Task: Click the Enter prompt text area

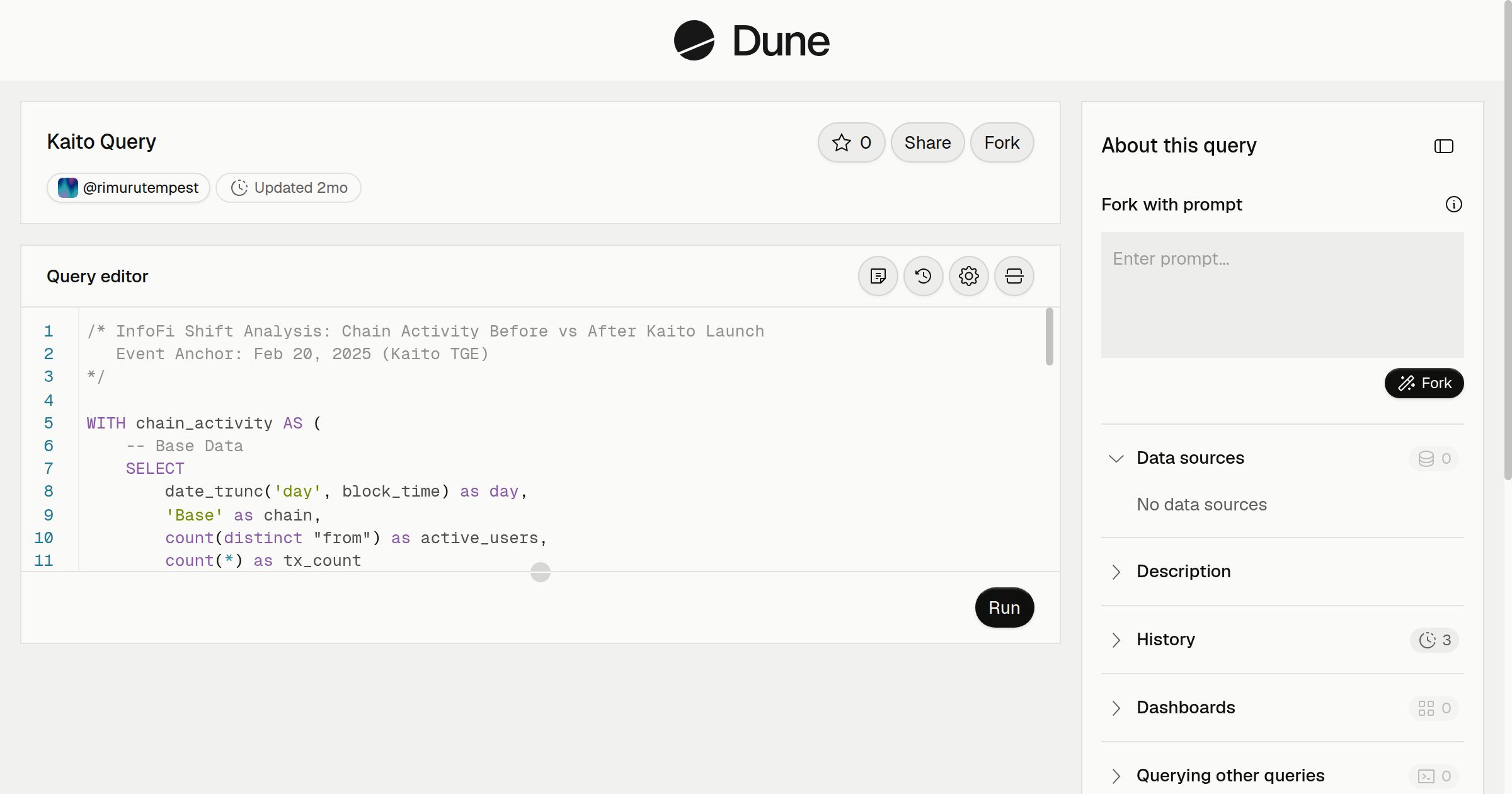Action: (x=1282, y=294)
